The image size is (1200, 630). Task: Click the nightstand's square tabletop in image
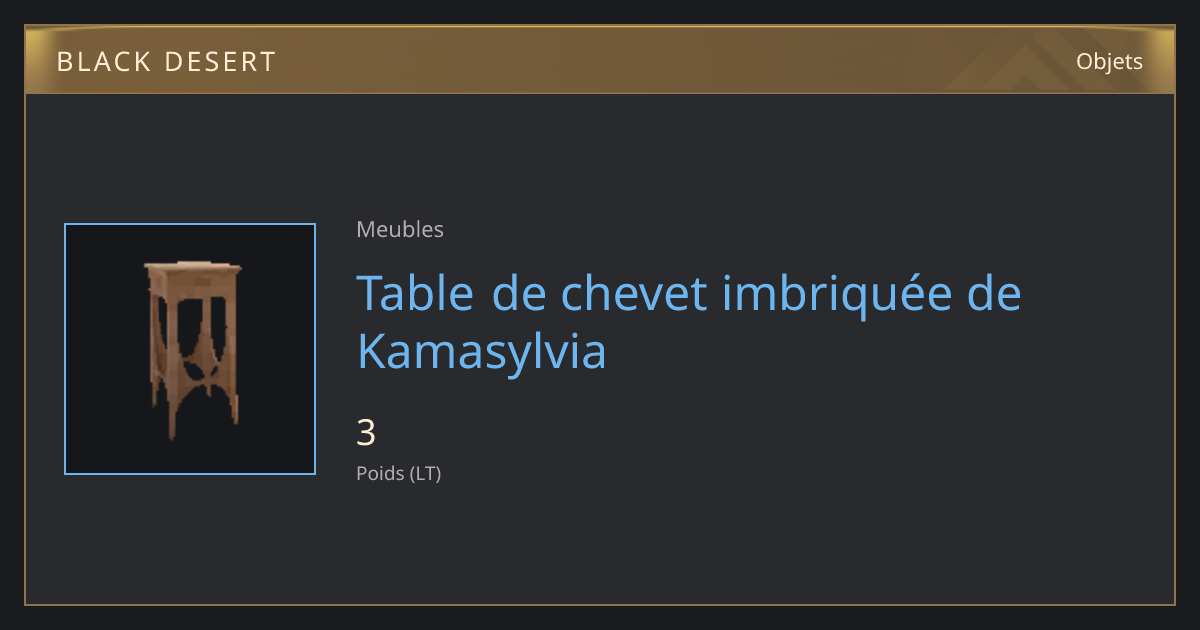point(193,268)
